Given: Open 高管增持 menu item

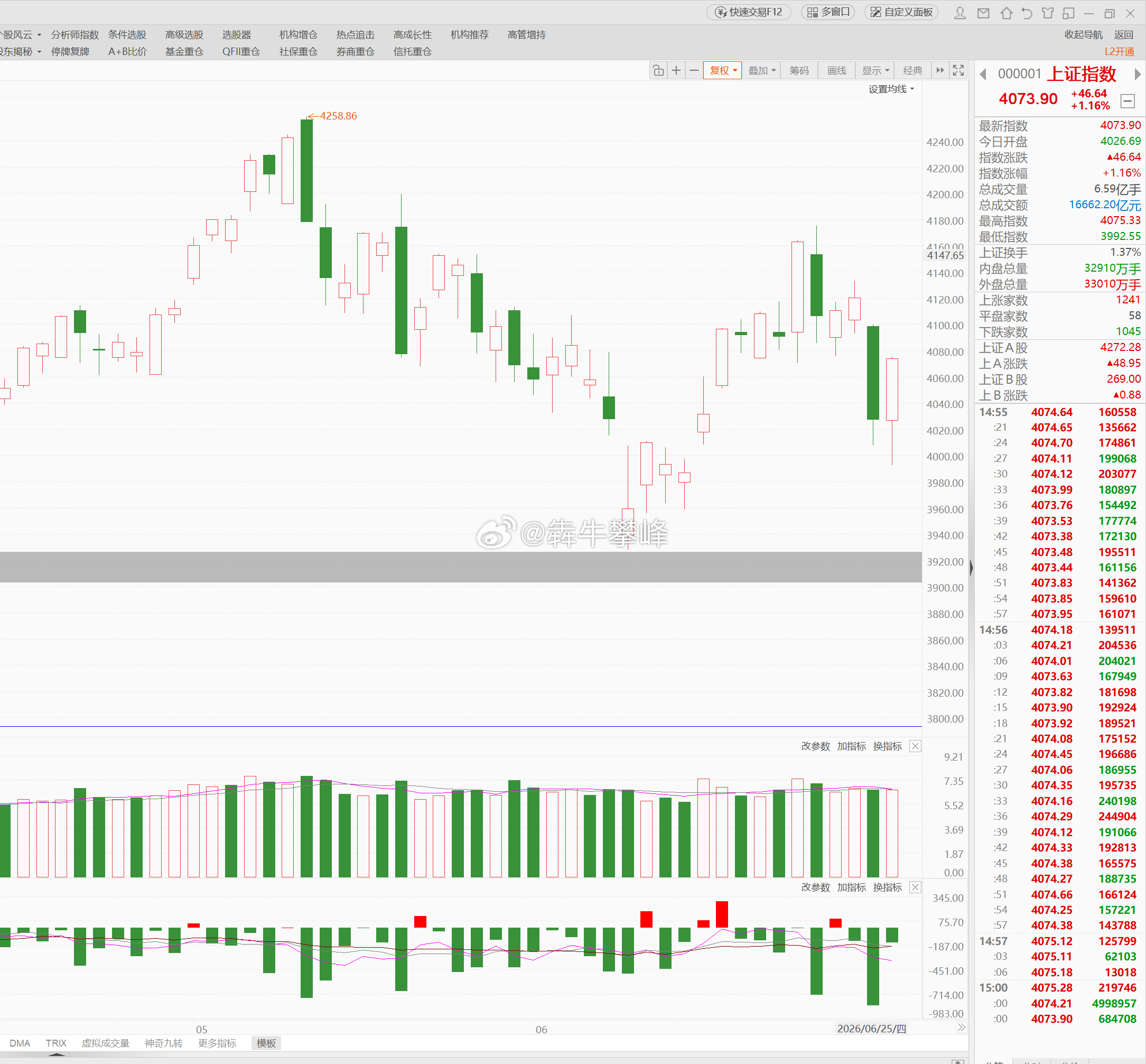Looking at the screenshot, I should point(527,34).
